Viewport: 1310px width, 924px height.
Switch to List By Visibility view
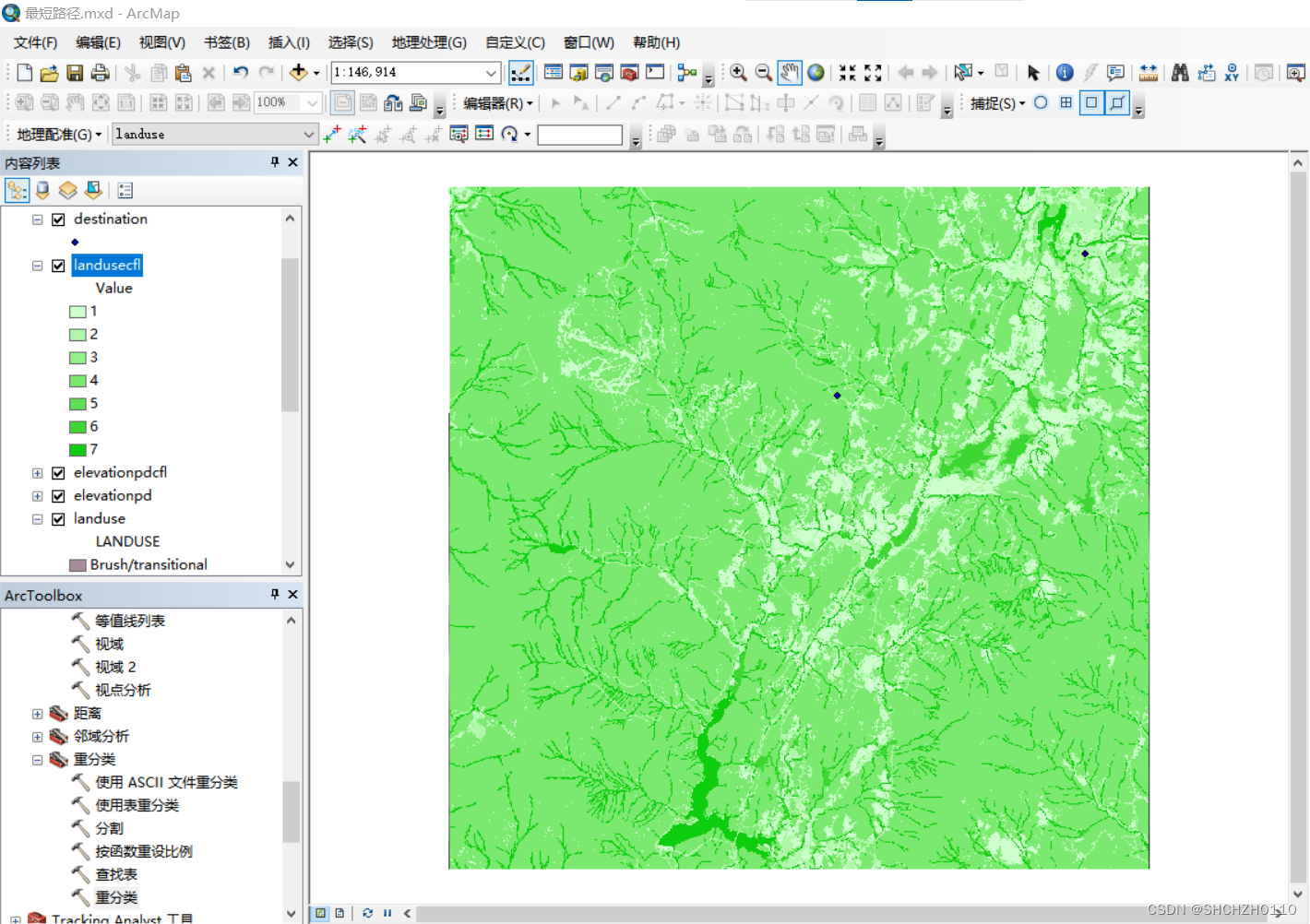(x=67, y=191)
